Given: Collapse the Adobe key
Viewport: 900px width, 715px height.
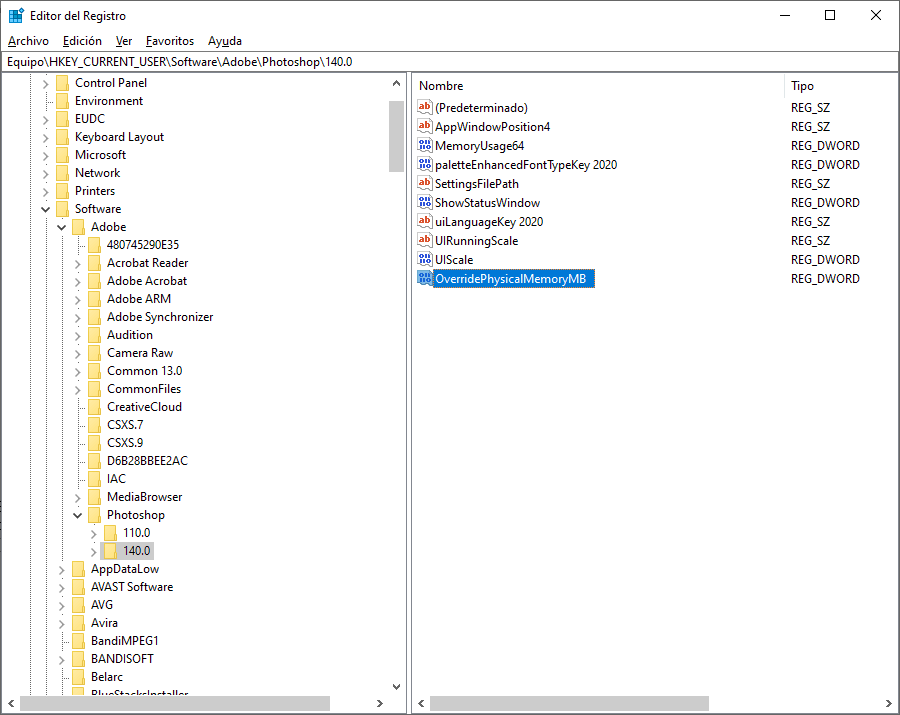Looking at the screenshot, I should (61, 227).
